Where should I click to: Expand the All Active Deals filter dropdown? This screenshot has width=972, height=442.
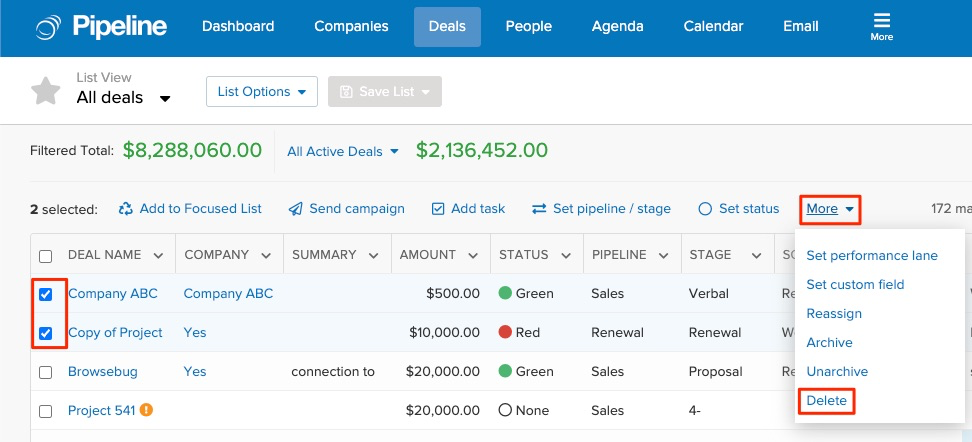(x=343, y=152)
